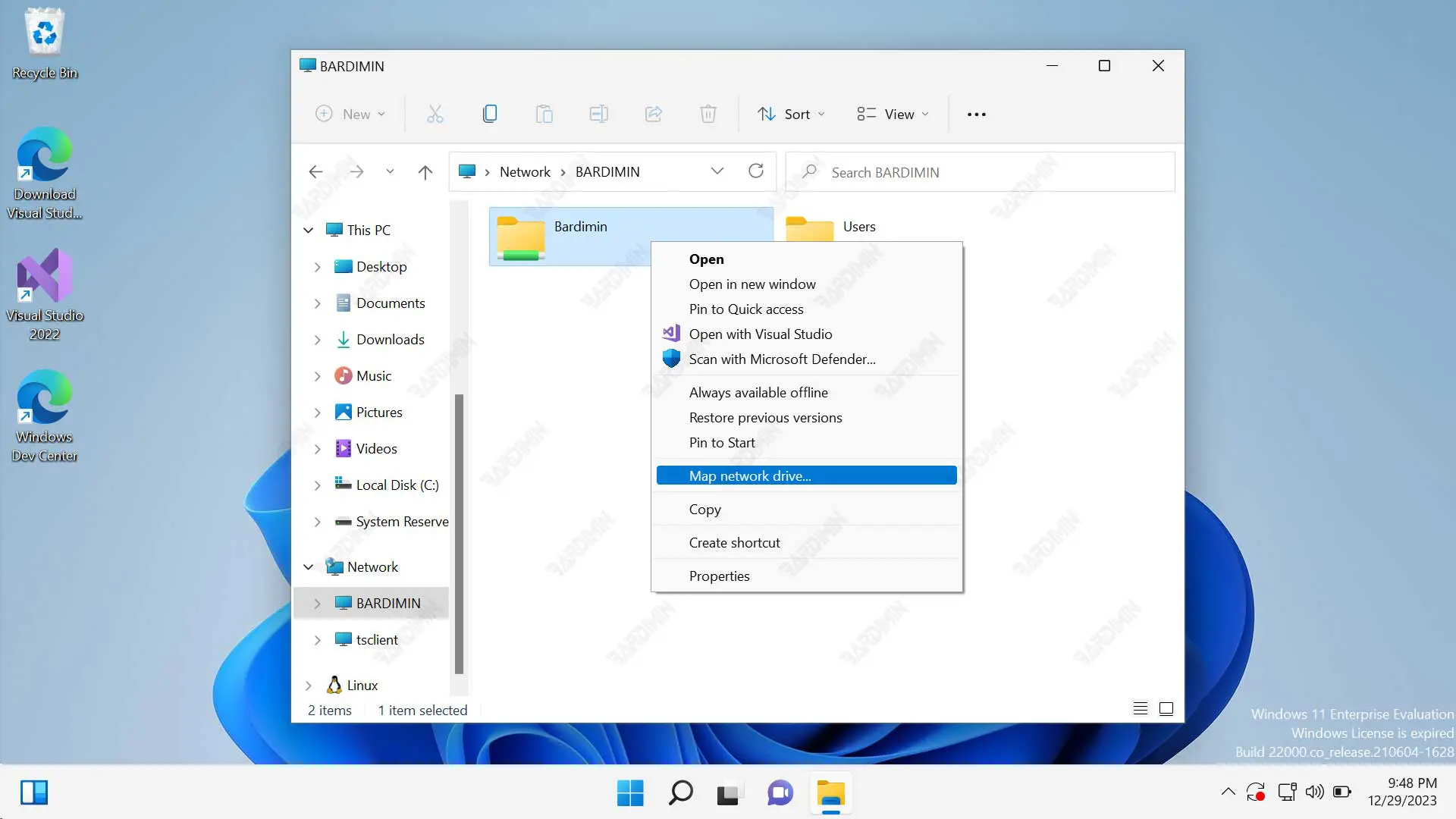
Task: Click the clock showing 9:48 PM
Action: [x=1412, y=783]
